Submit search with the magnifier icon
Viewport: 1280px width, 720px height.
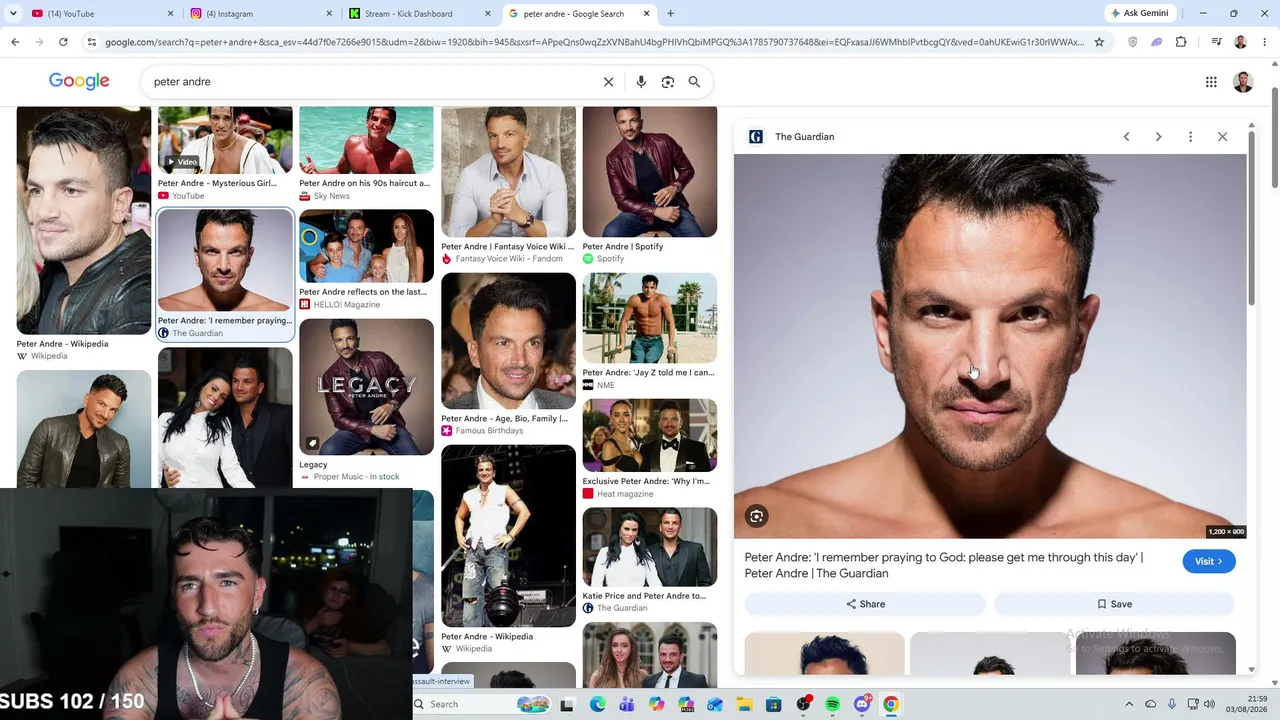(x=694, y=82)
